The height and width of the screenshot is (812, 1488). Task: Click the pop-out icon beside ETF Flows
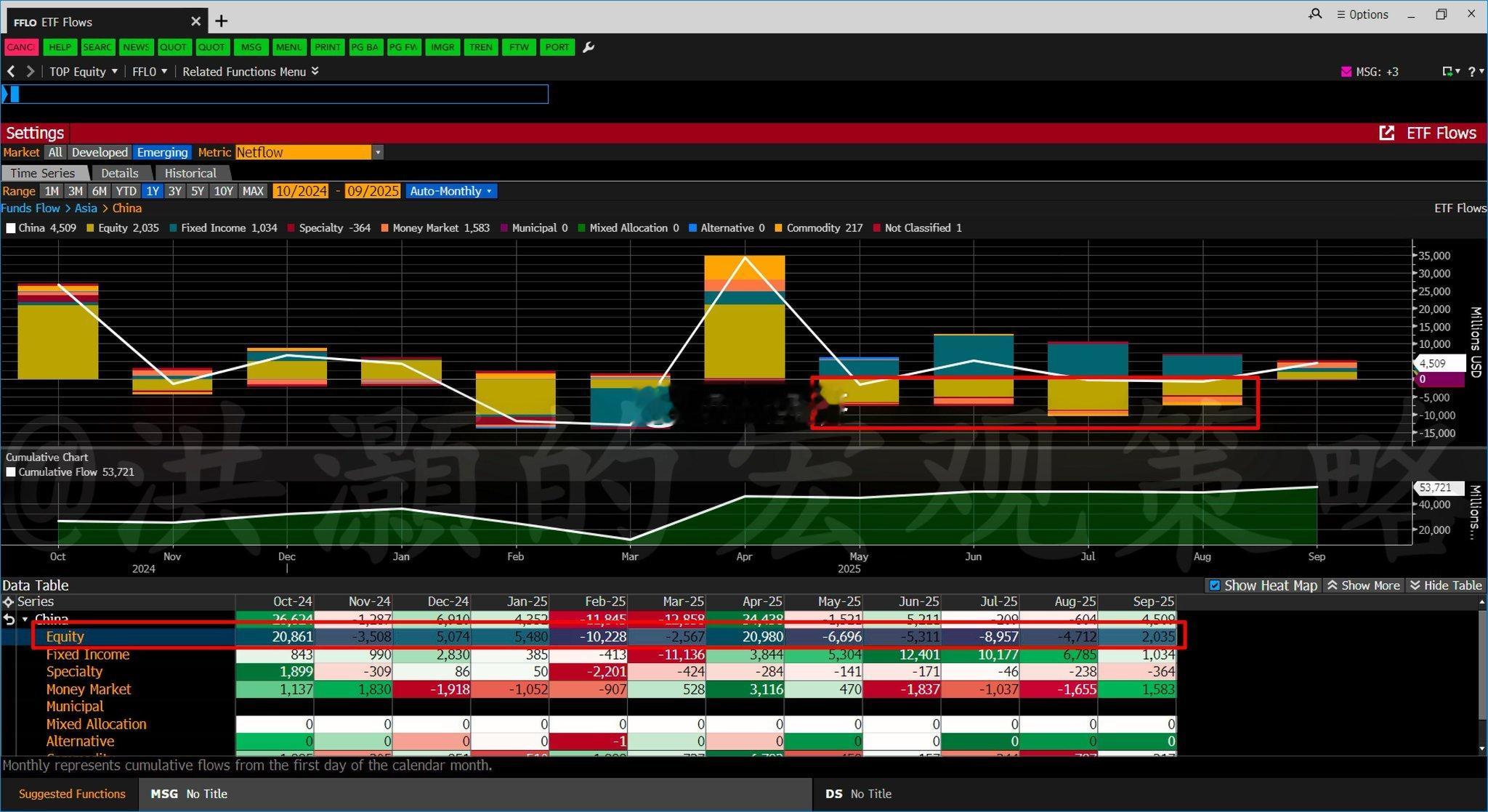coord(1386,133)
